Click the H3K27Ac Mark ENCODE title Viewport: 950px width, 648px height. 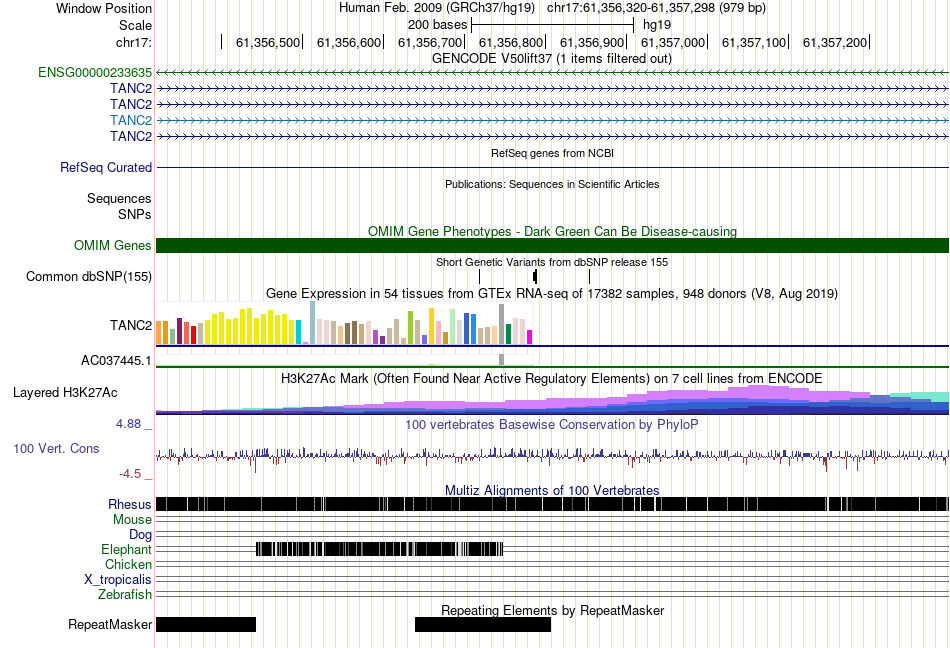[552, 379]
